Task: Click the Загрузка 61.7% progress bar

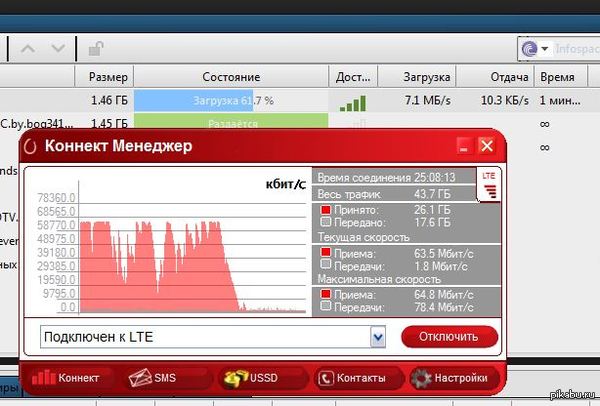Action: point(231,101)
